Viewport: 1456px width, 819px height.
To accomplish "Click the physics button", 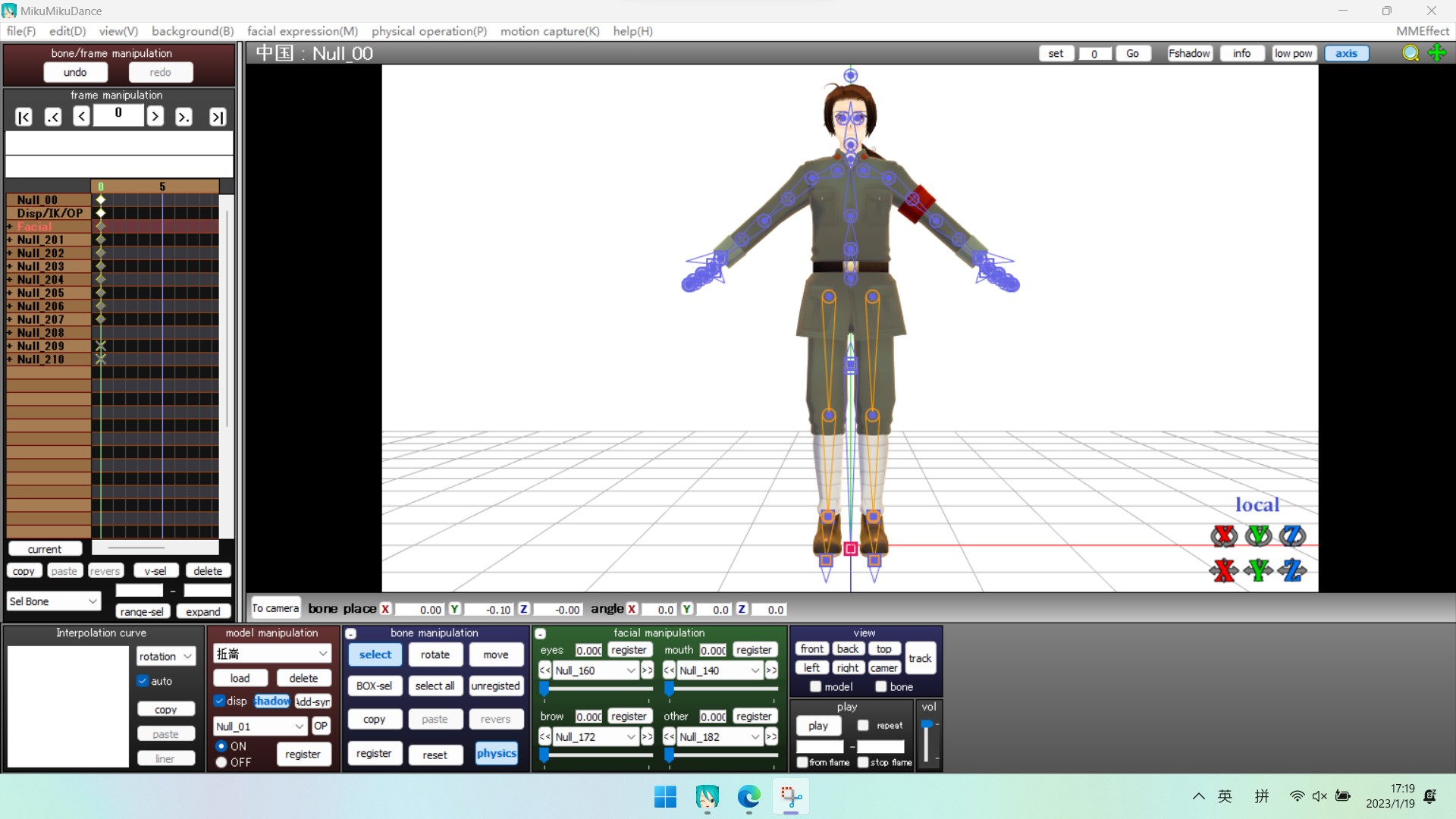I will point(497,754).
